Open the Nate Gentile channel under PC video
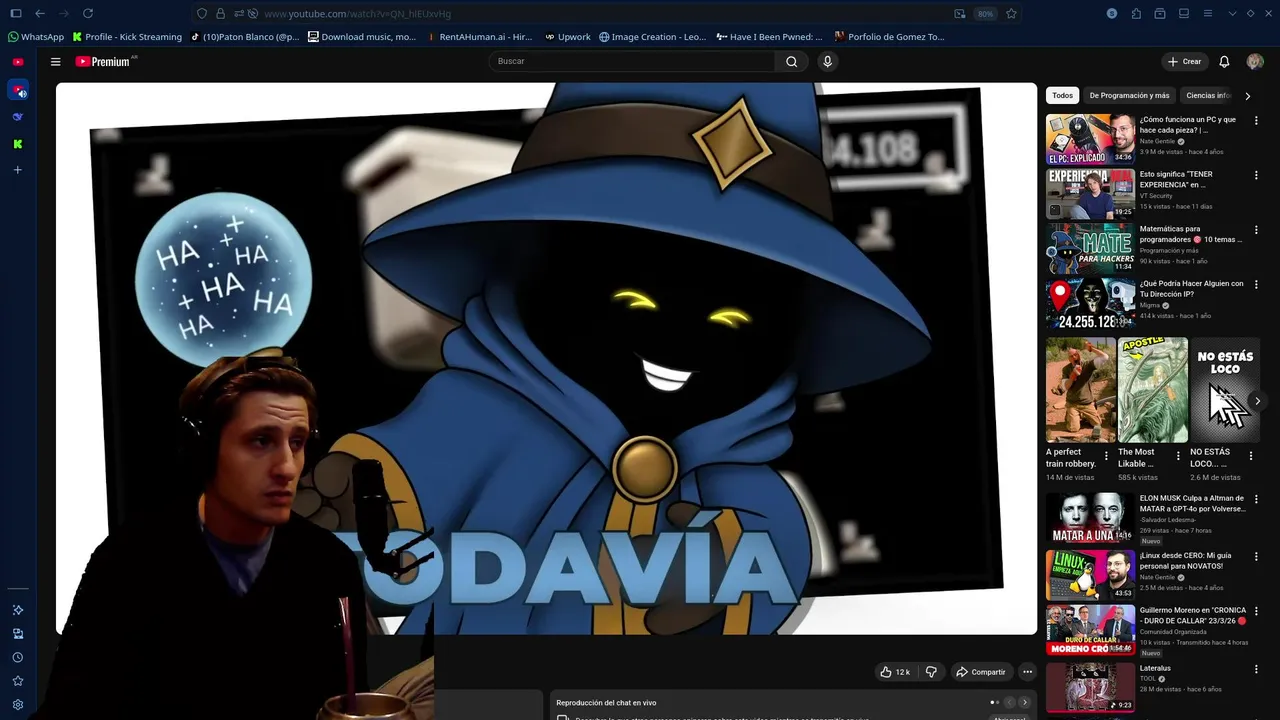This screenshot has height=720, width=1280. 1157,141
